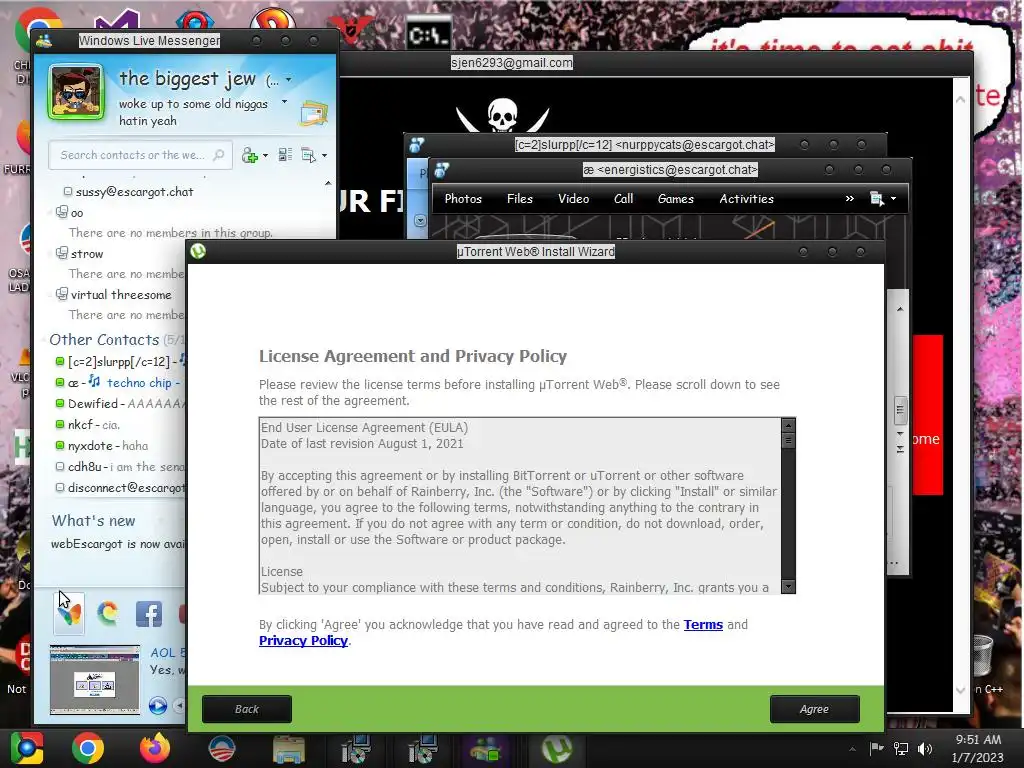Open the Photos tab in chat toolbar

click(x=463, y=199)
